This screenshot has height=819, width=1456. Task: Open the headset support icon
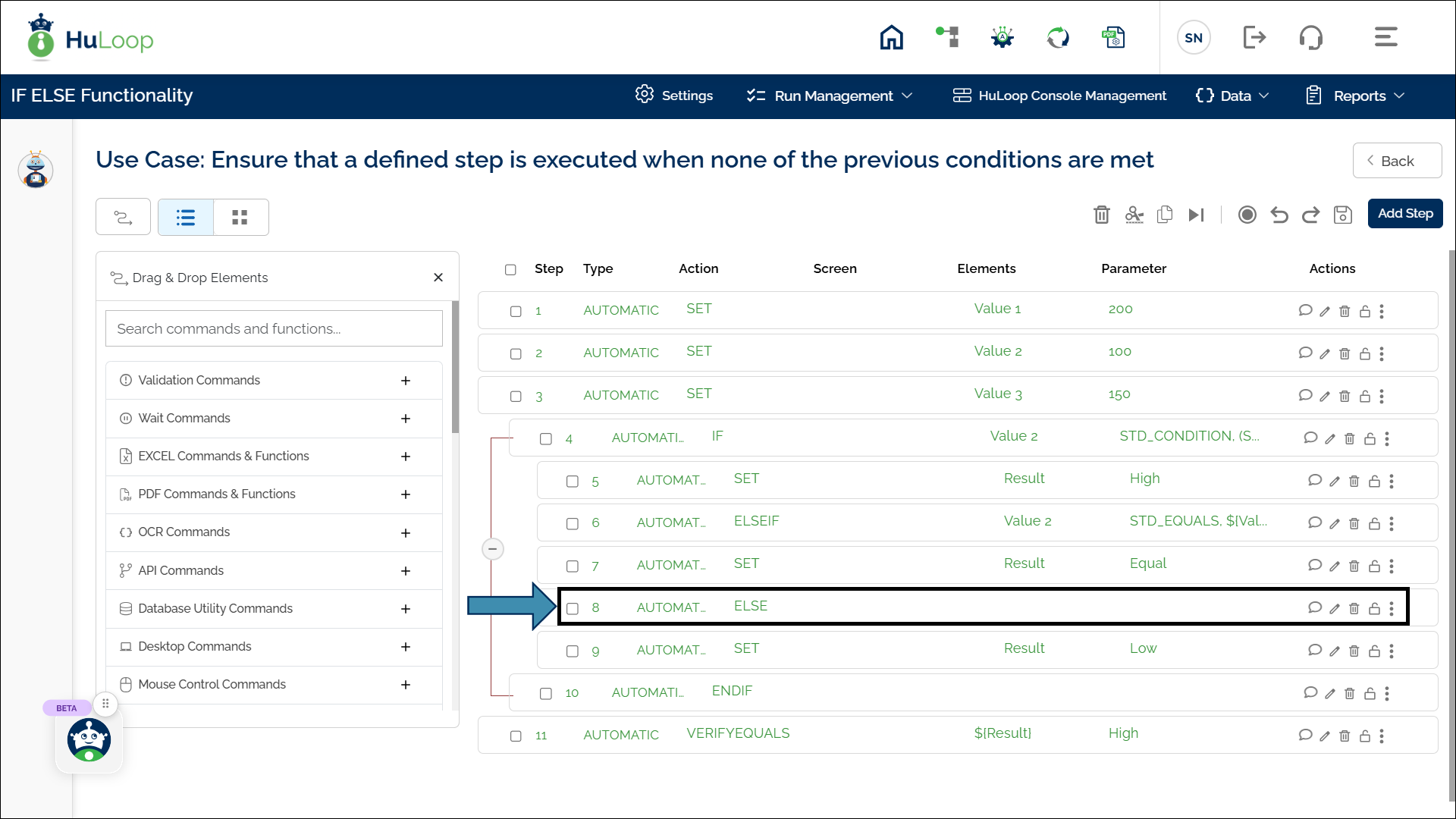click(1310, 37)
